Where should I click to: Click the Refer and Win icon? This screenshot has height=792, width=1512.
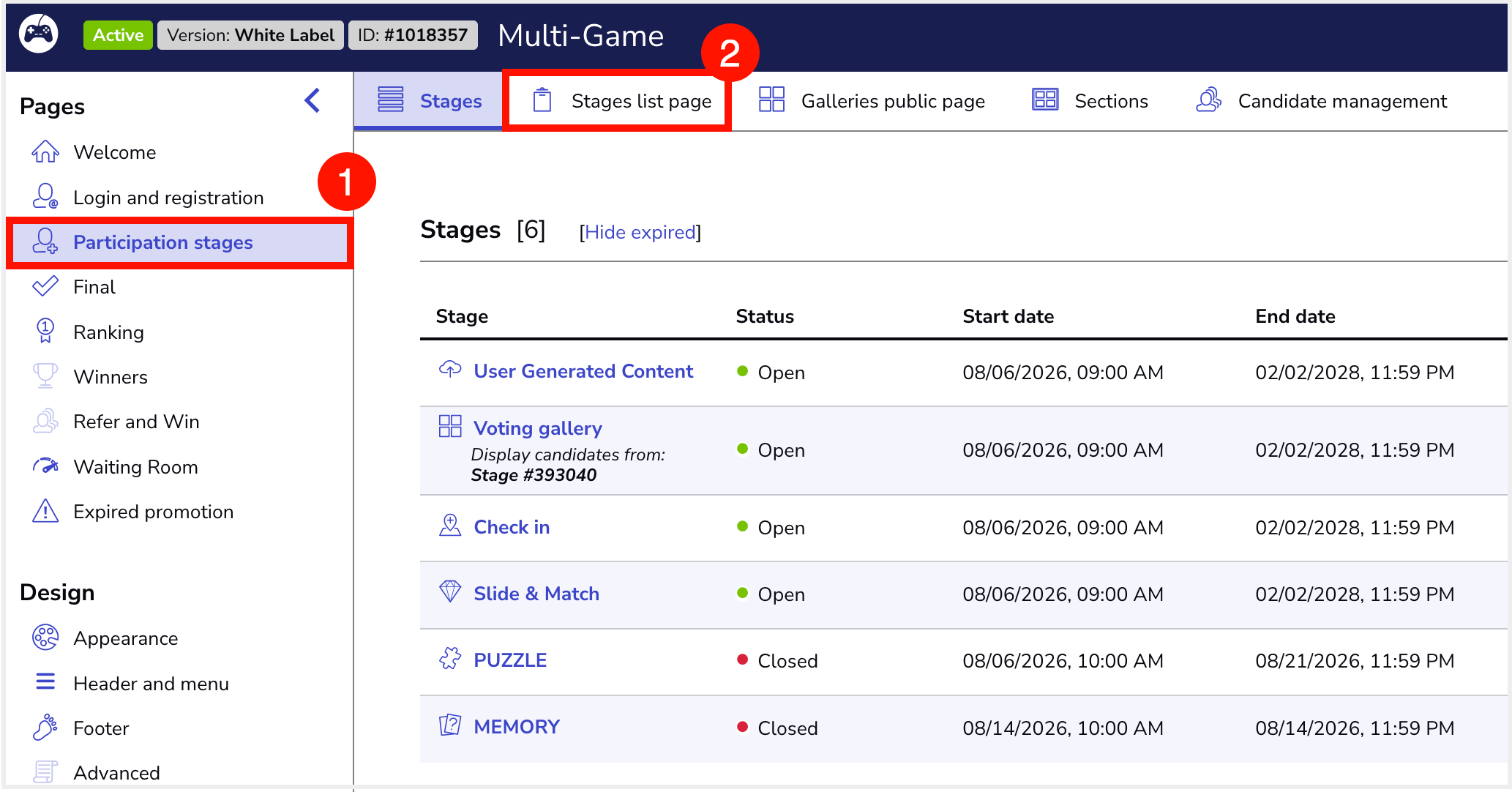(45, 421)
